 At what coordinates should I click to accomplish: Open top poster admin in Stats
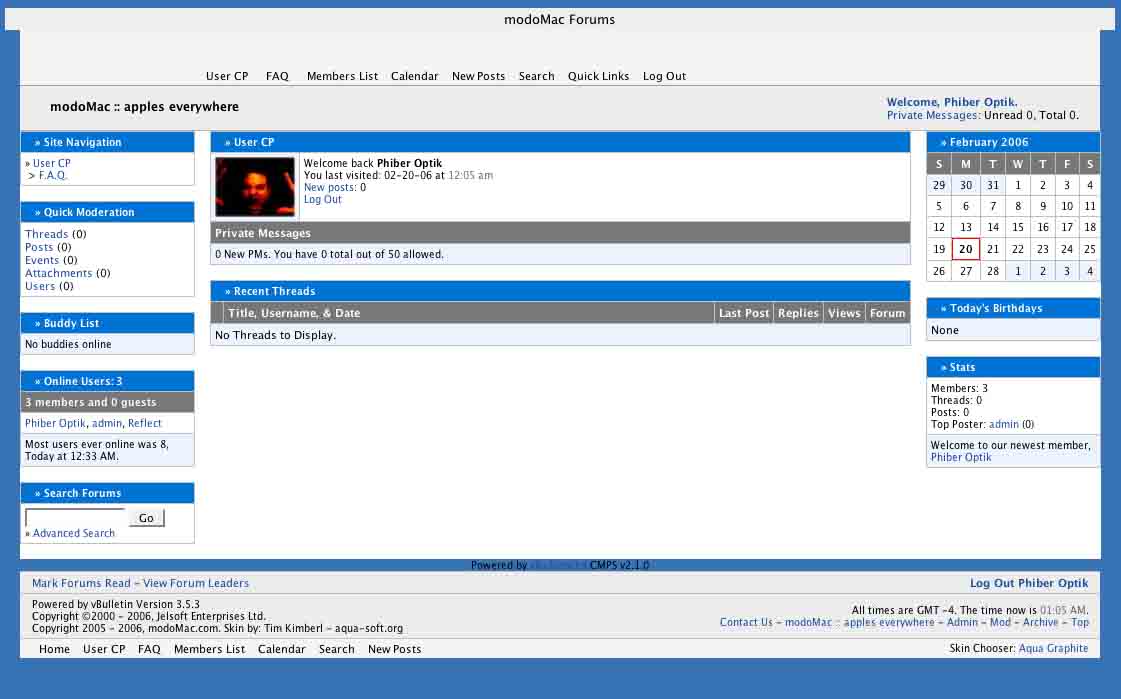point(1004,425)
